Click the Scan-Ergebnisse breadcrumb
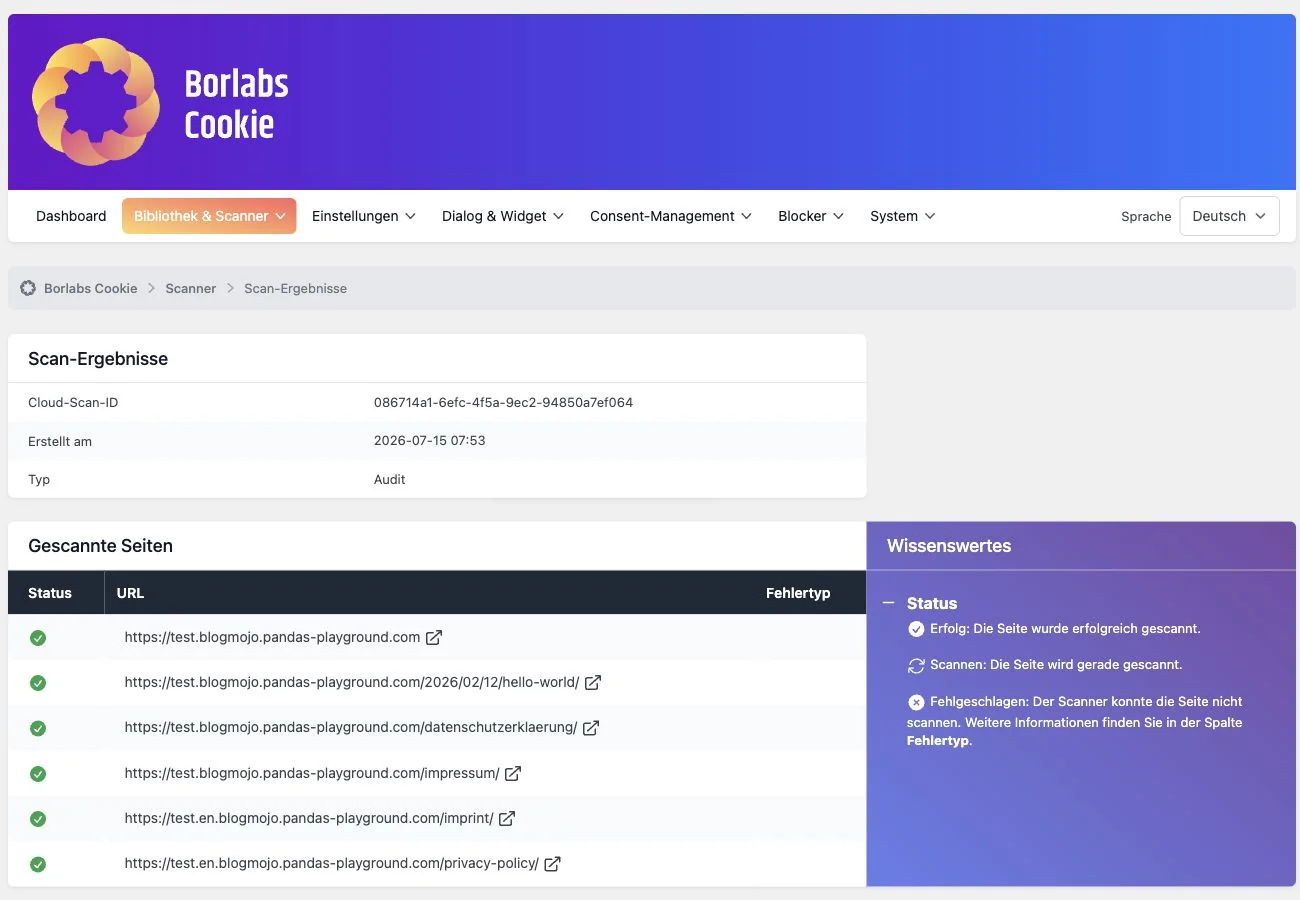The width and height of the screenshot is (1300, 900). 295,288
